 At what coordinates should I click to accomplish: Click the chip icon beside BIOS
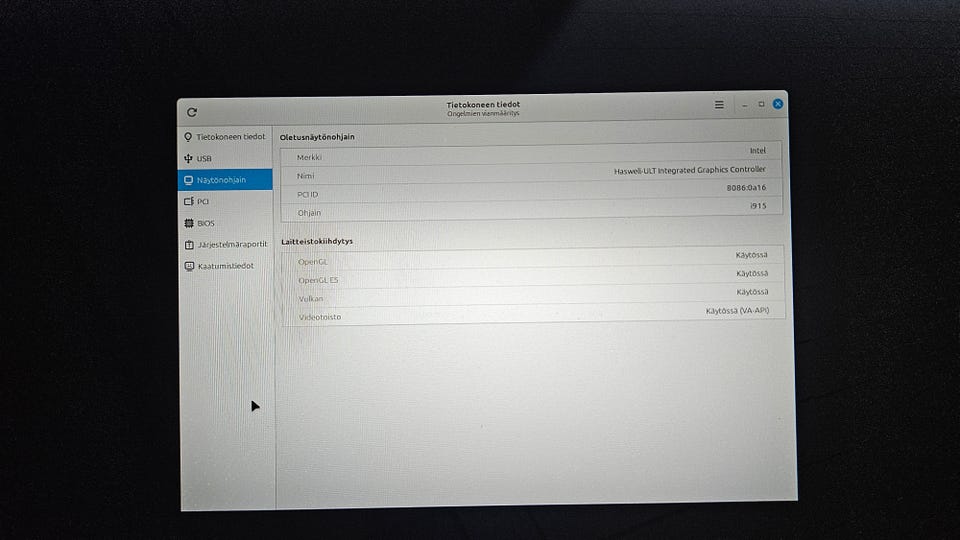[x=189, y=223]
